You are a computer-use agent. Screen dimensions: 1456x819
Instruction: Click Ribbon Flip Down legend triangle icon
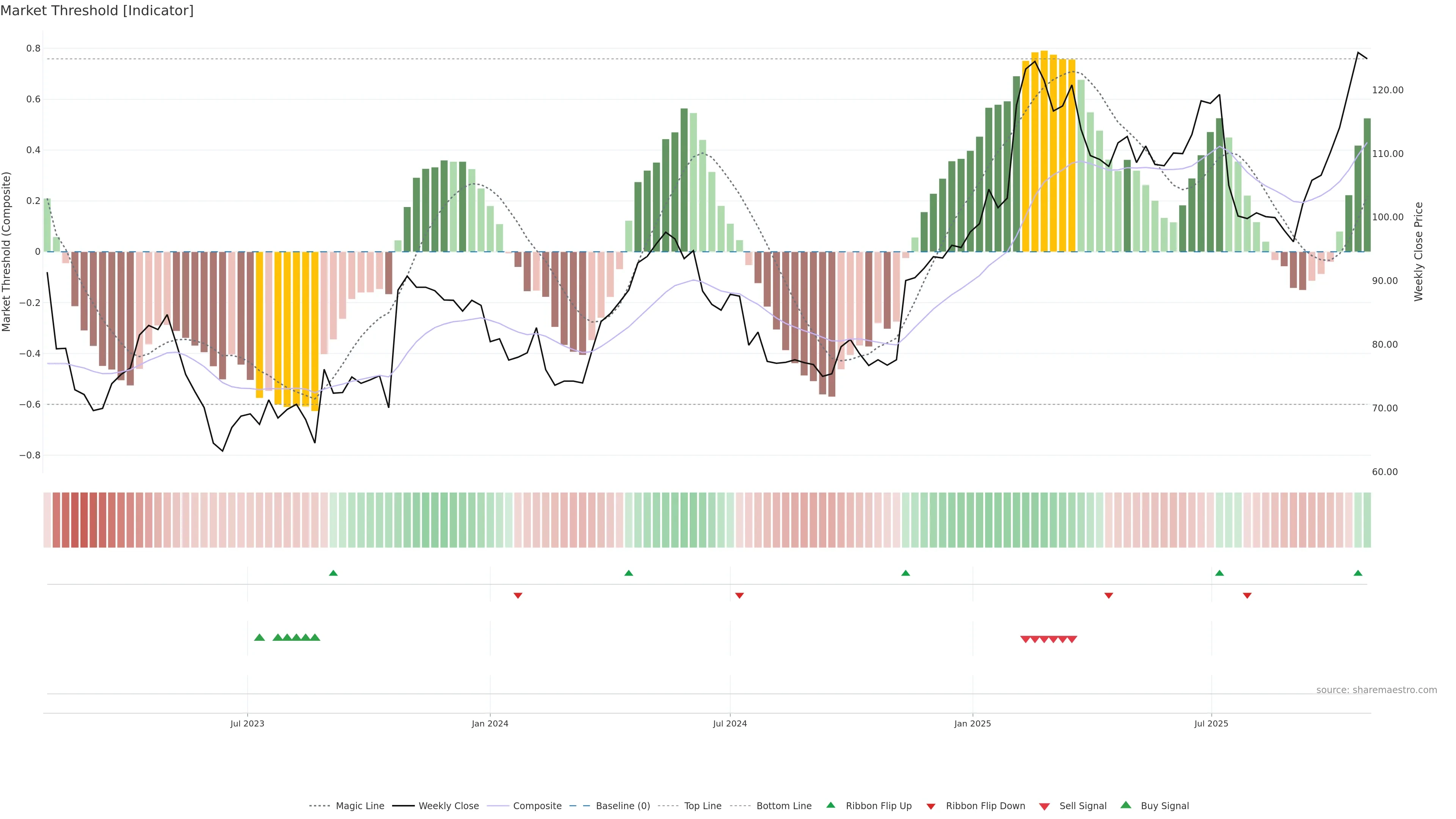click(931, 806)
